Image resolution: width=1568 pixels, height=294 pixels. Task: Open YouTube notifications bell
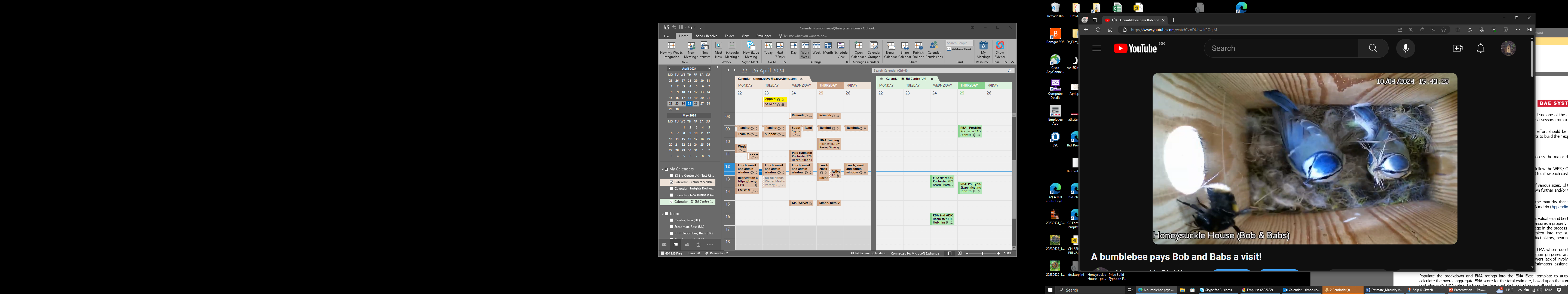tap(1480, 48)
